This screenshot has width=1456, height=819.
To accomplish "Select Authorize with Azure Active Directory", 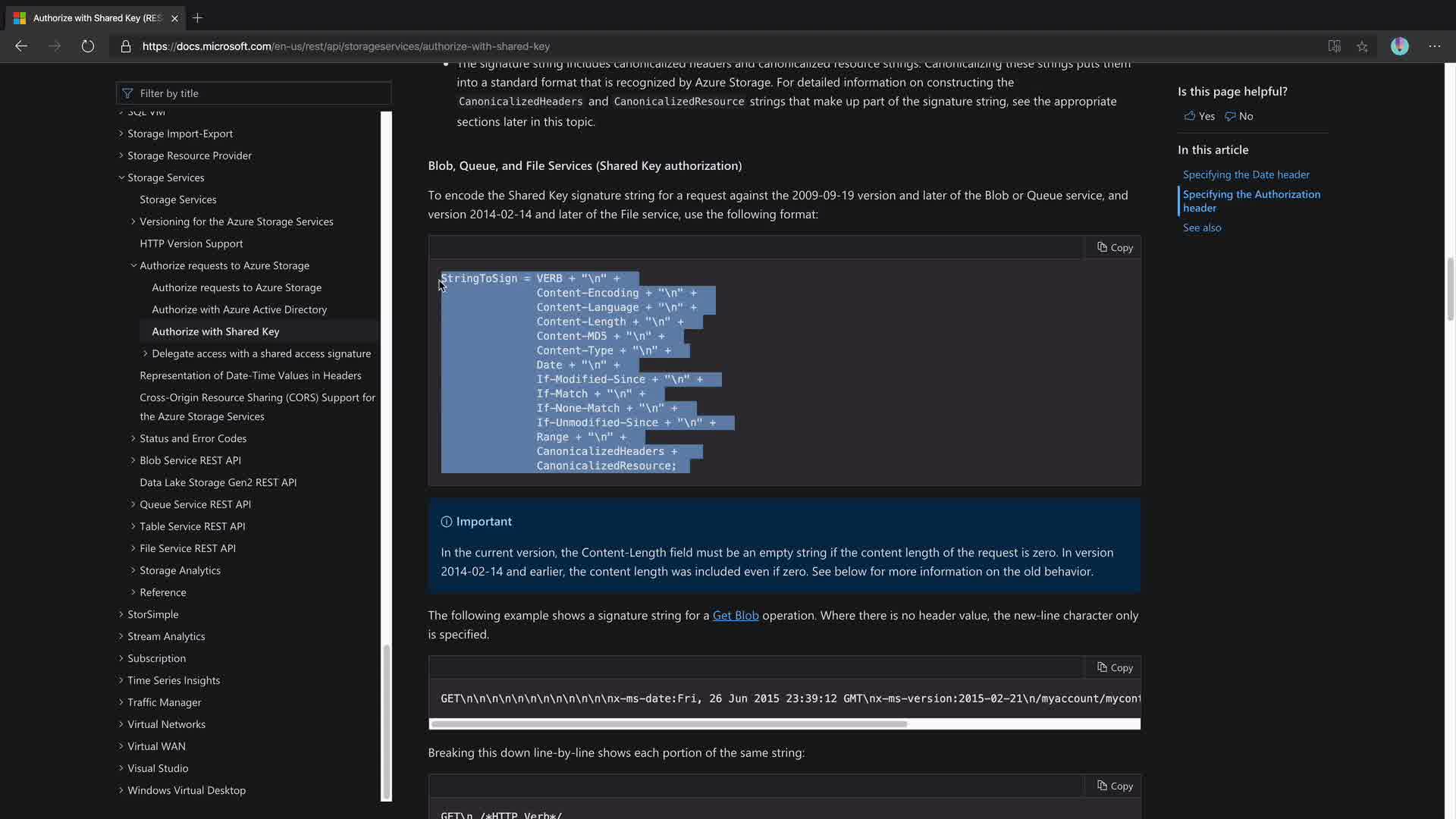I will point(239,309).
